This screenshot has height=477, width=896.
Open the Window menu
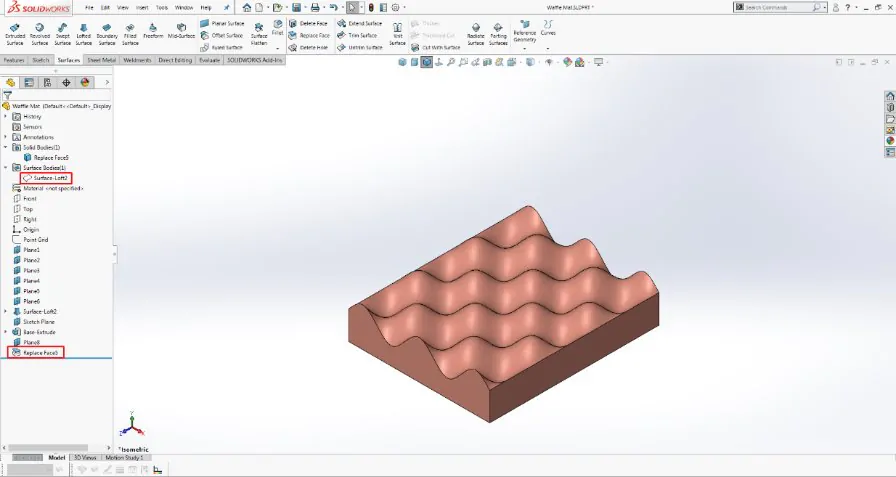coord(184,7)
